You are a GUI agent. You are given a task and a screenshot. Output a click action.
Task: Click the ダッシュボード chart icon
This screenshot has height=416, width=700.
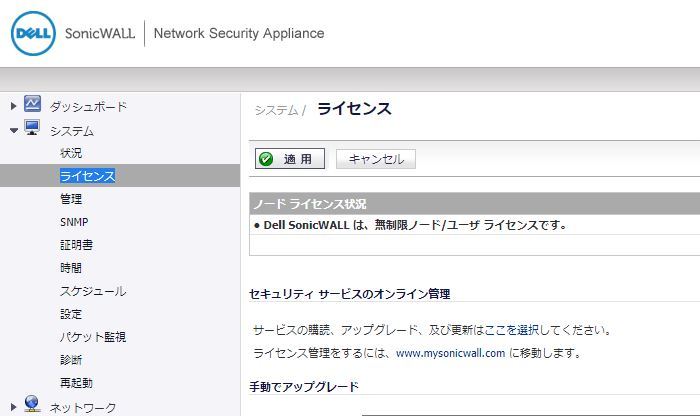pos(33,104)
